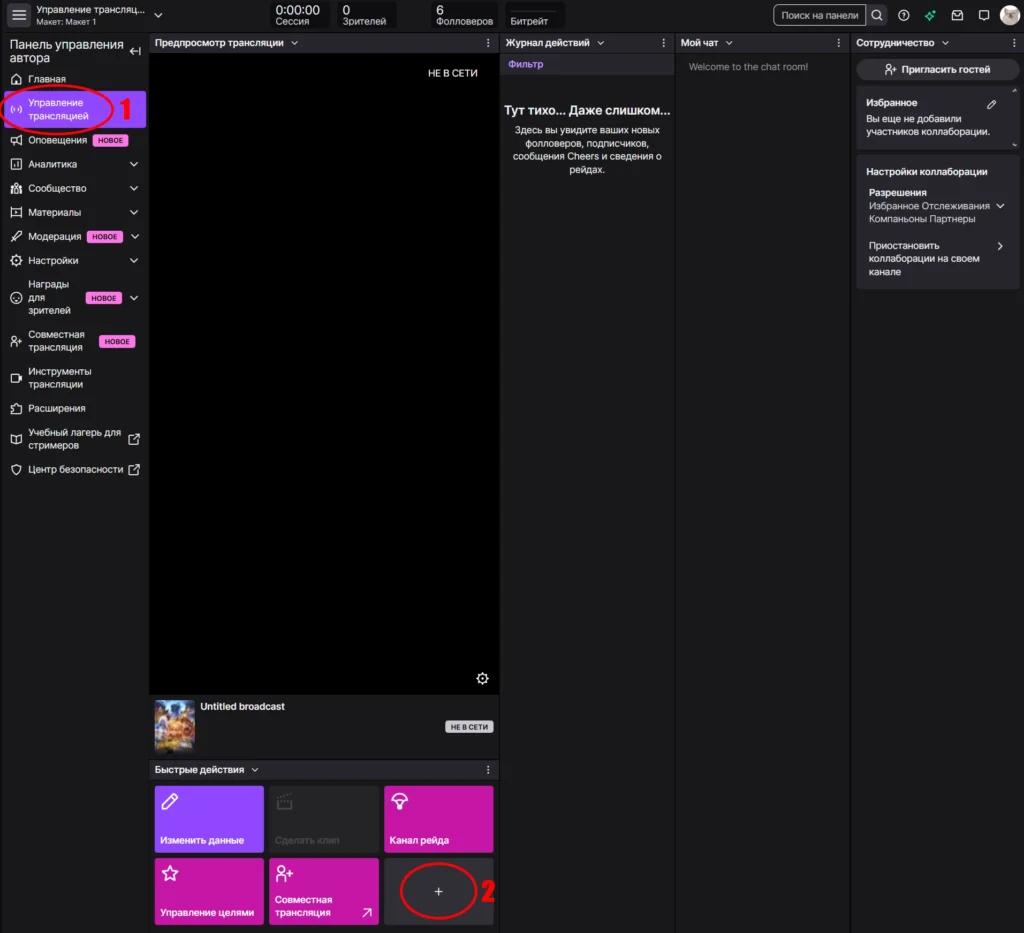This screenshot has width=1024, height=933.
Task: Collapse the sidebar with arrow icon
Action: click(136, 51)
